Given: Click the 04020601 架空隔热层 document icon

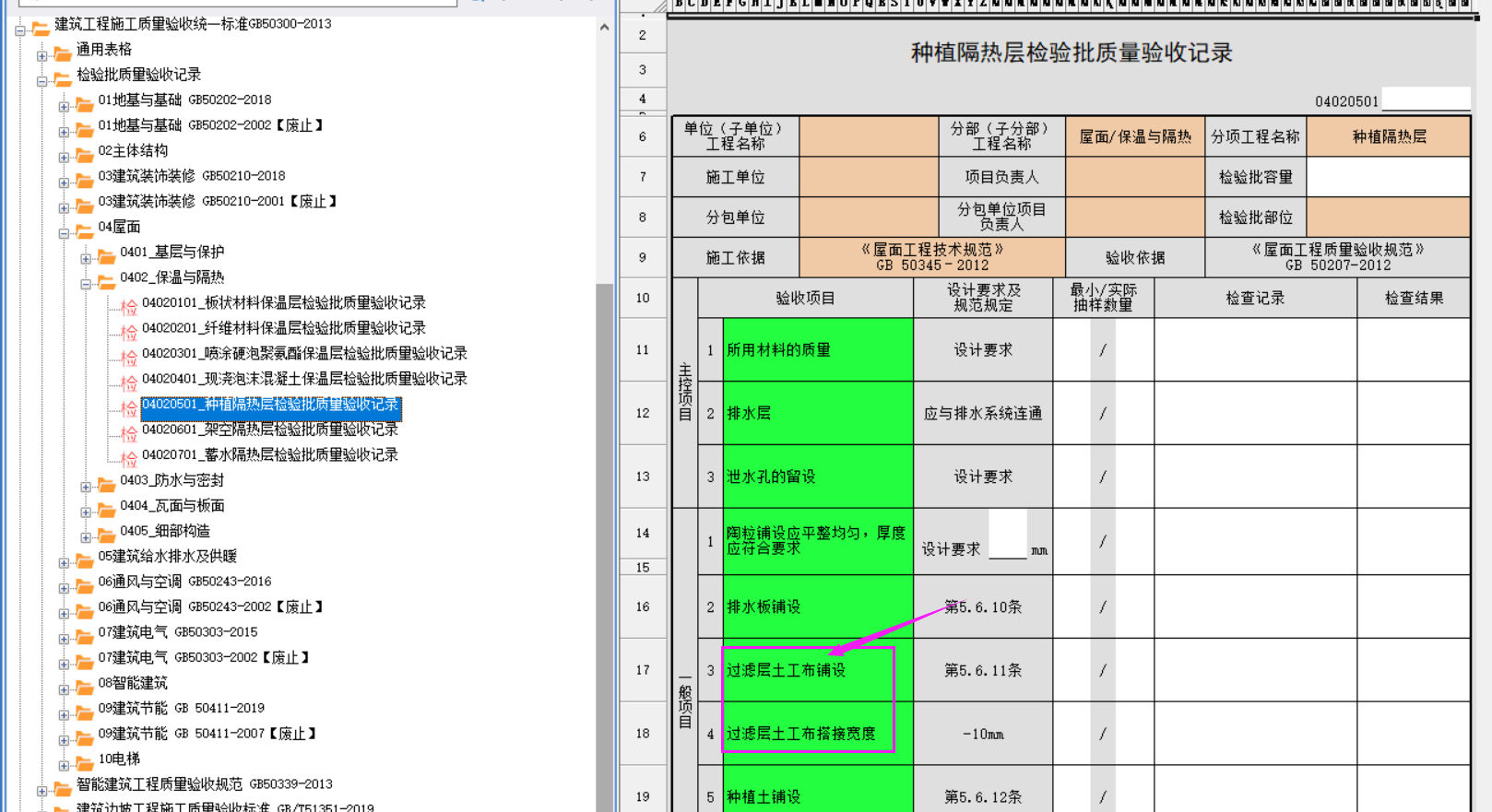Looking at the screenshot, I should [129, 433].
